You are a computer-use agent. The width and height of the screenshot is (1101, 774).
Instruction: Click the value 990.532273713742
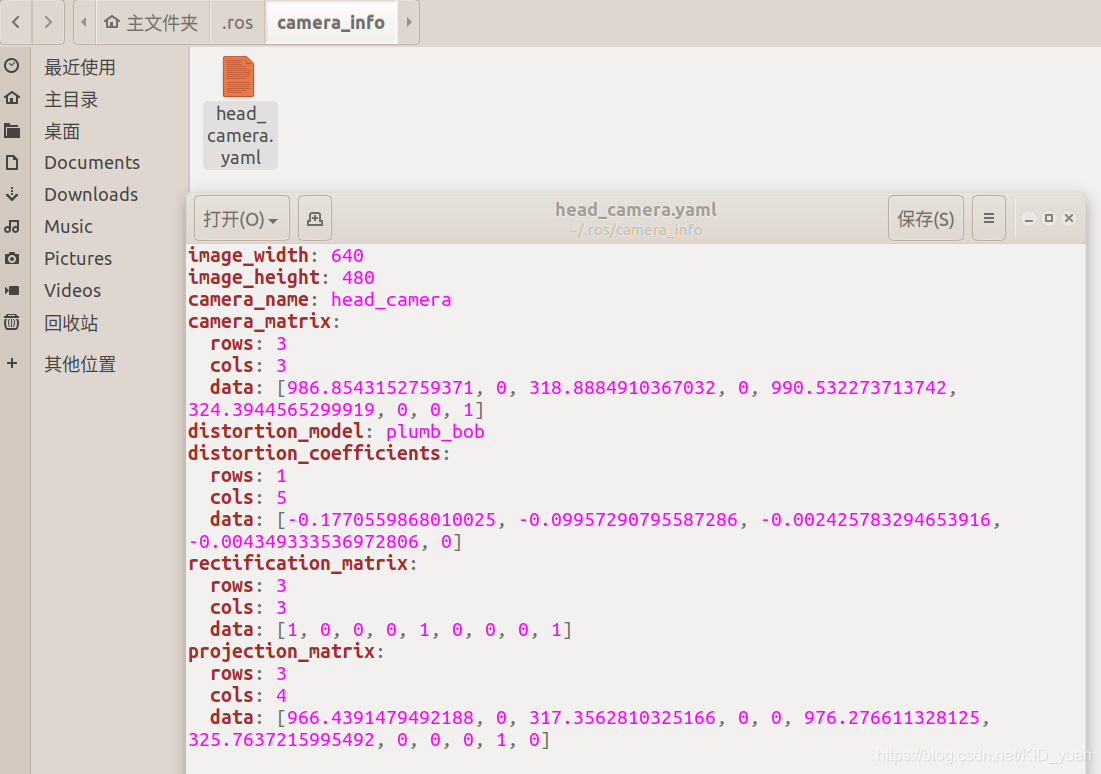pyautogui.click(x=859, y=388)
